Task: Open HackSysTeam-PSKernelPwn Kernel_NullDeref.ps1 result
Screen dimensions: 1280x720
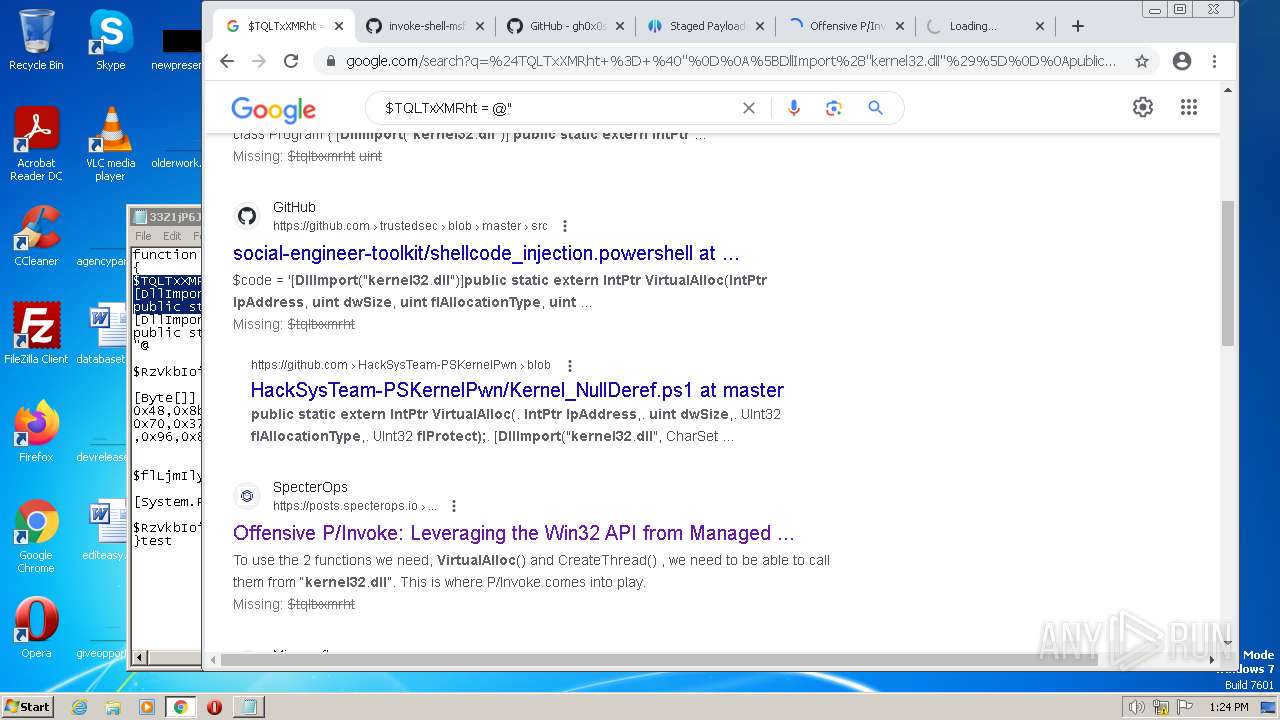Action: tap(517, 390)
